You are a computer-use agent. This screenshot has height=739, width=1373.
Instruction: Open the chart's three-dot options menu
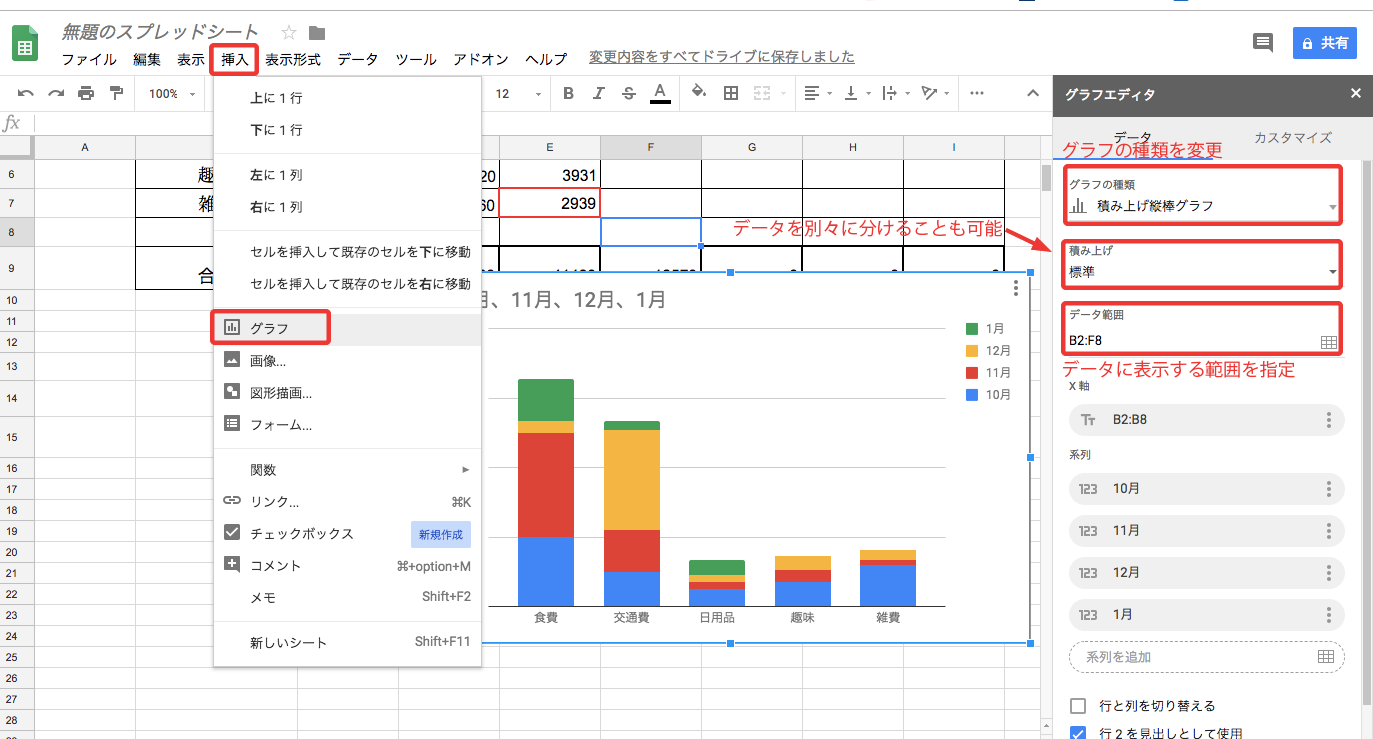click(1016, 289)
